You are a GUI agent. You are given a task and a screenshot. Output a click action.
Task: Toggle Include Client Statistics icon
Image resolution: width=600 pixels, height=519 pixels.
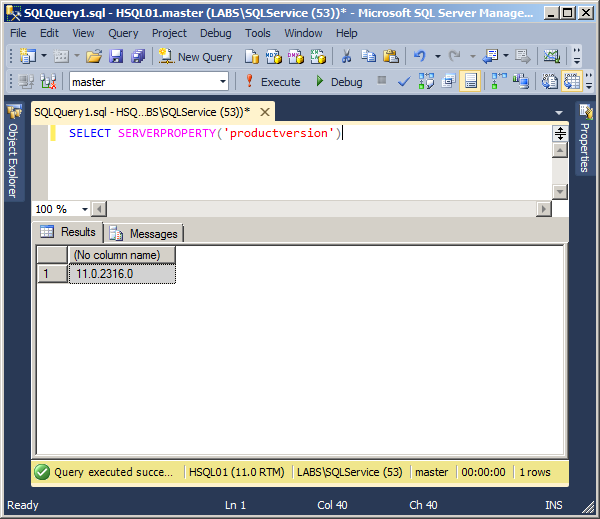point(521,81)
